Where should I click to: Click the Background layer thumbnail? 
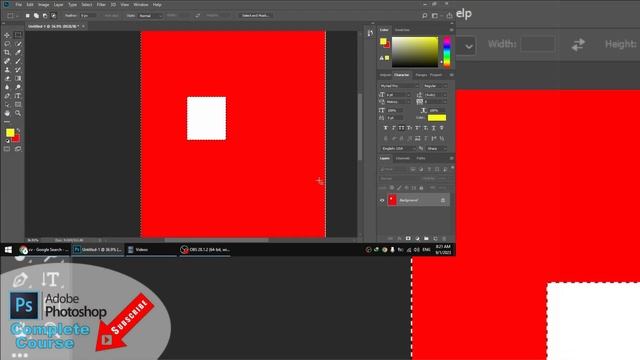pyautogui.click(x=392, y=200)
